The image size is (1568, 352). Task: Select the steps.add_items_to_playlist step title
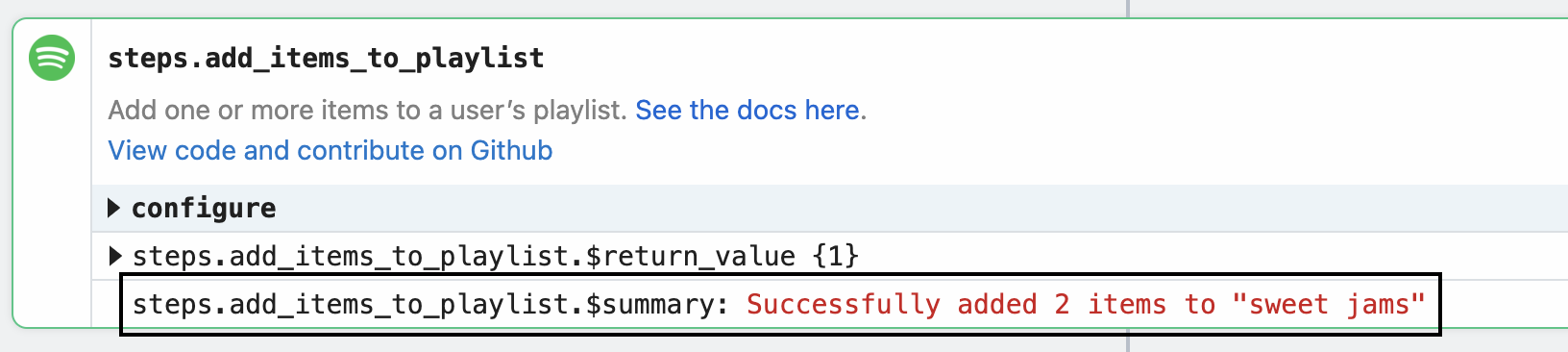(326, 58)
